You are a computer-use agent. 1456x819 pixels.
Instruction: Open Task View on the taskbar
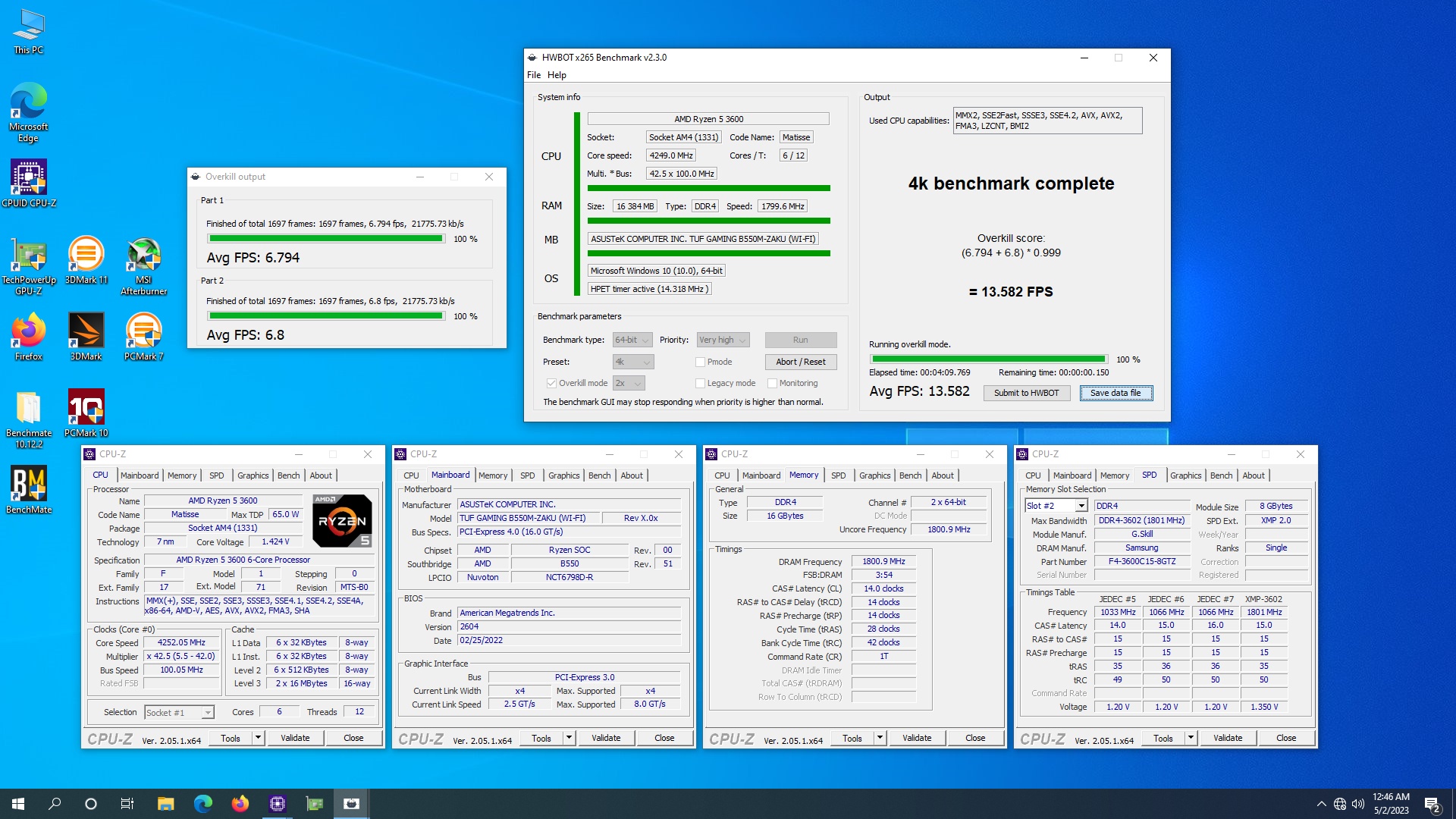tap(127, 804)
